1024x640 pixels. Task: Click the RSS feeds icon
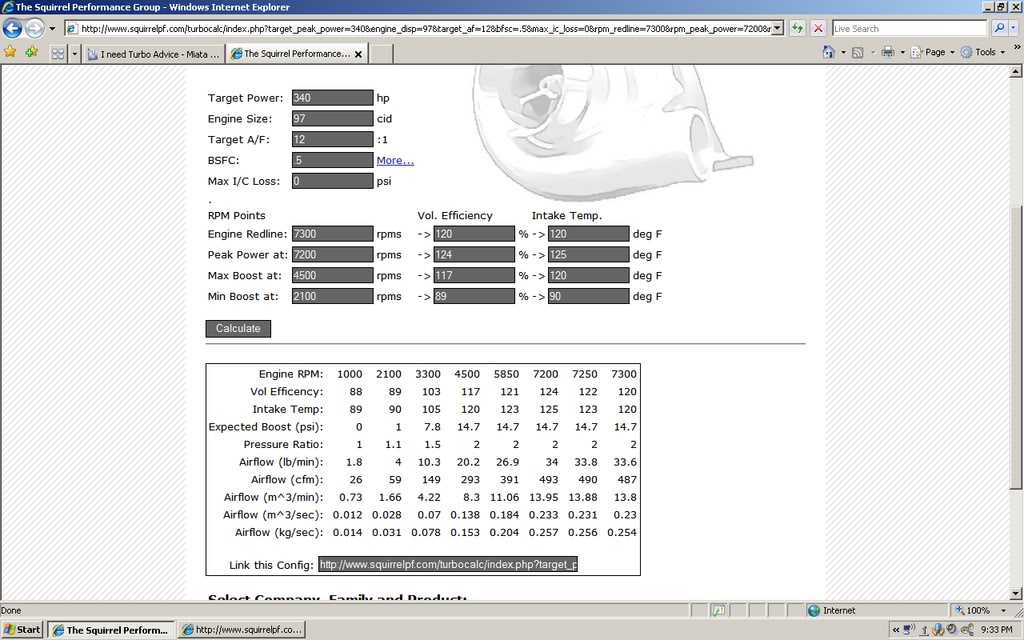coord(856,50)
